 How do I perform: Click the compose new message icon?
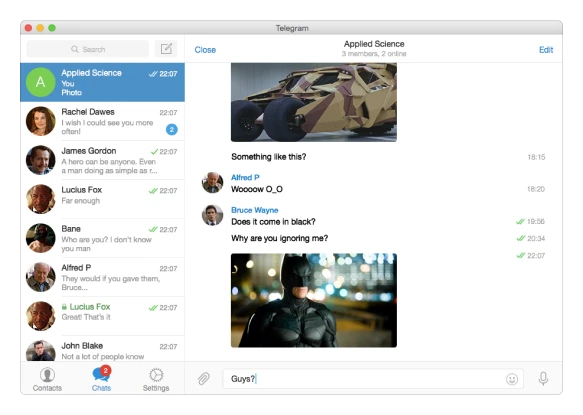pyautogui.click(x=166, y=49)
